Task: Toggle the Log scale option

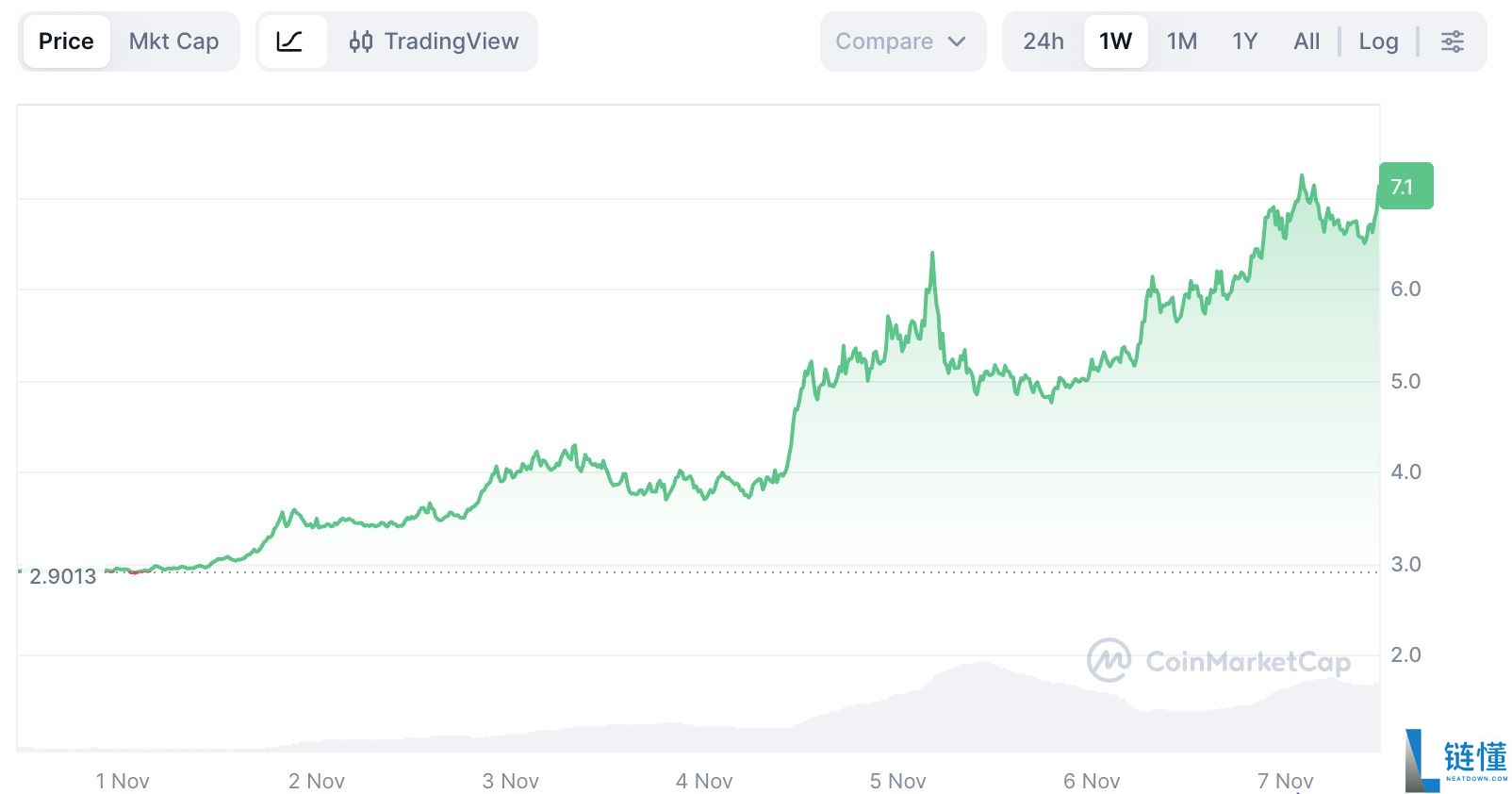Action: click(1378, 41)
